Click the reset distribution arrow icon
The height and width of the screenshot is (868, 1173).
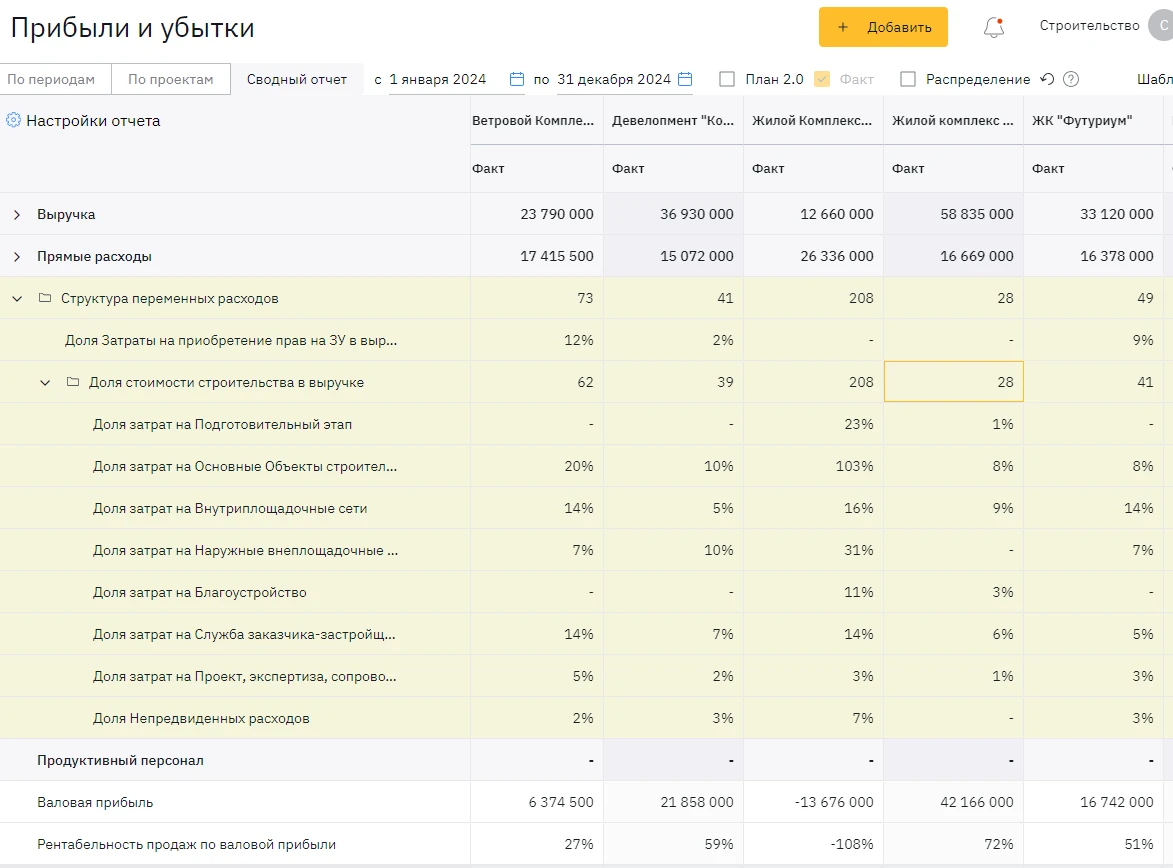[x=1047, y=79]
